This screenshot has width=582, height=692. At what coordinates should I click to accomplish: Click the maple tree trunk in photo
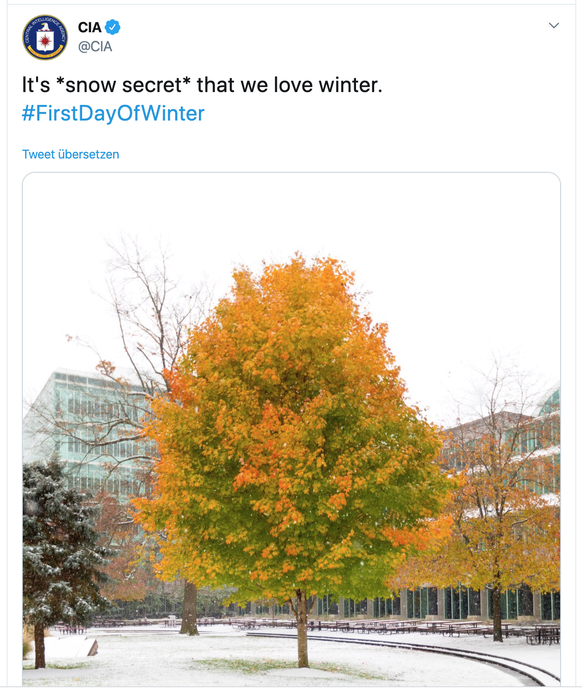coord(302,629)
